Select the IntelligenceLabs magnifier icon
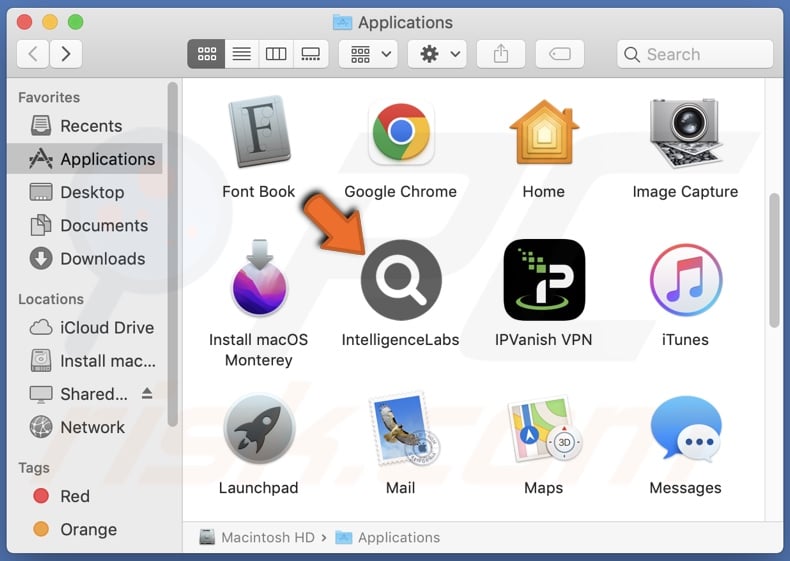Screen dimensions: 790x561 [x=401, y=280]
